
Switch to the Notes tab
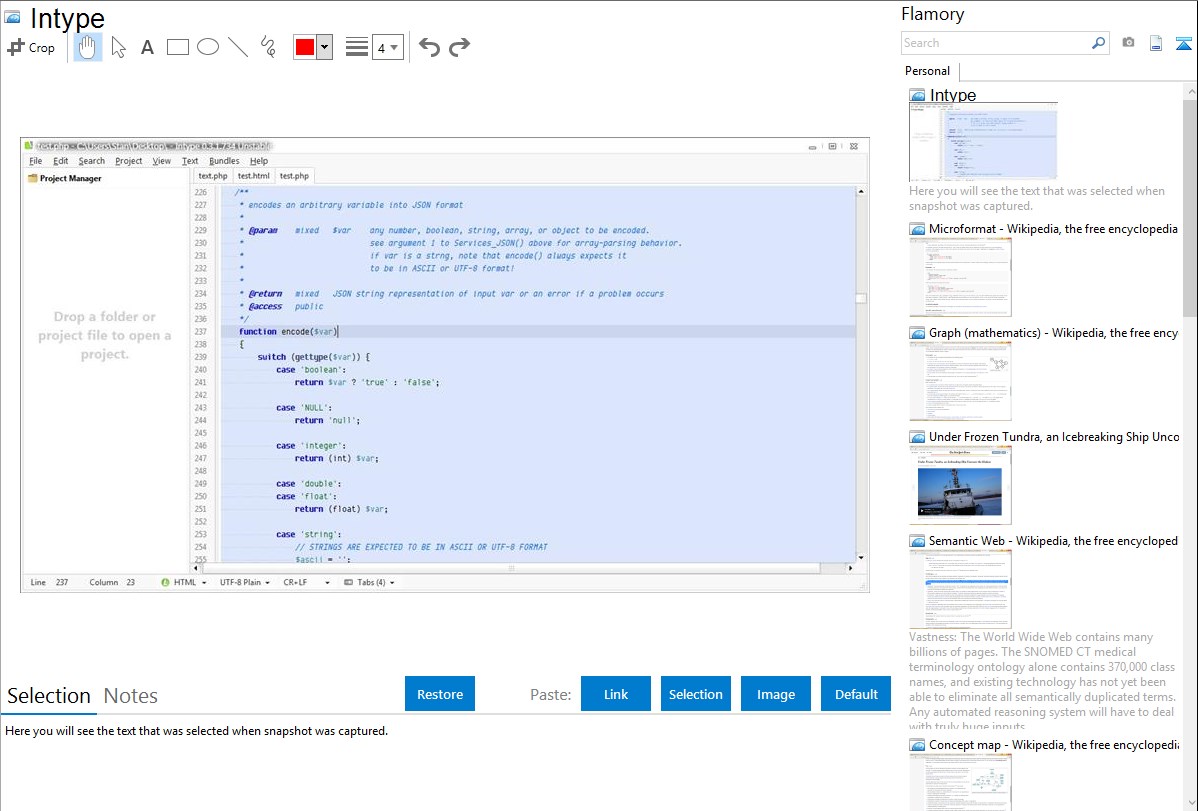click(x=131, y=696)
